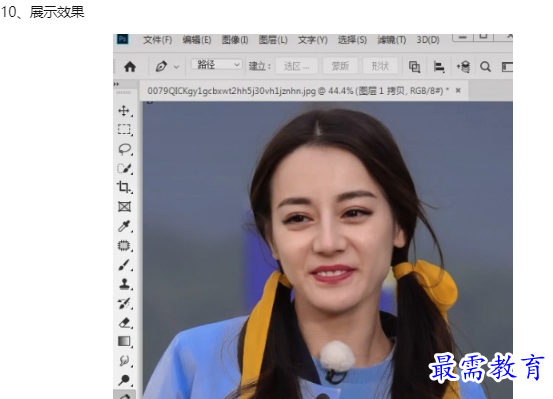Select the Eyedropper tool
The image size is (553, 399).
pos(124,226)
